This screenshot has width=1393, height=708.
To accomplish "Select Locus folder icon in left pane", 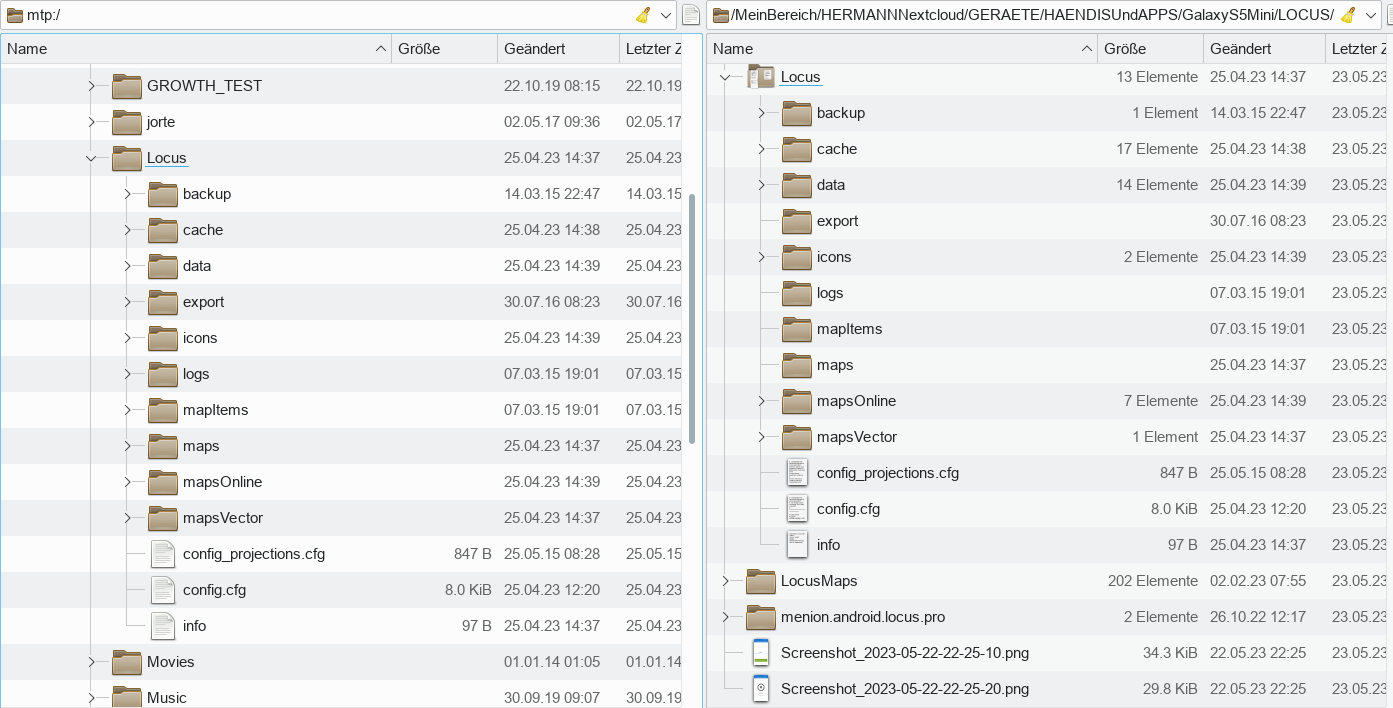I will point(127,158).
